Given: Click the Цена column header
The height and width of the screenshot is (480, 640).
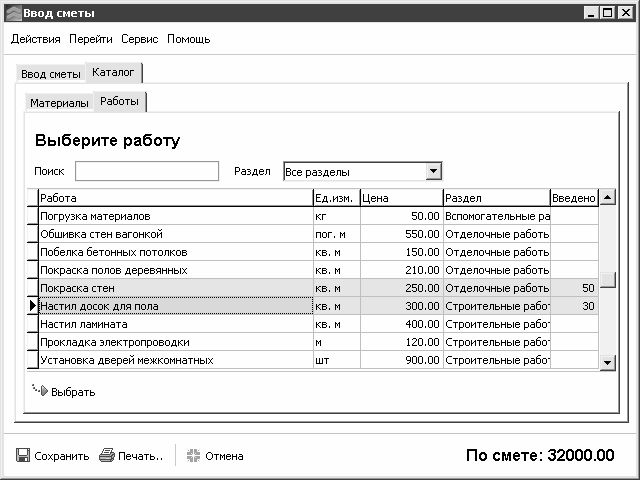Looking at the screenshot, I should (x=402, y=198).
